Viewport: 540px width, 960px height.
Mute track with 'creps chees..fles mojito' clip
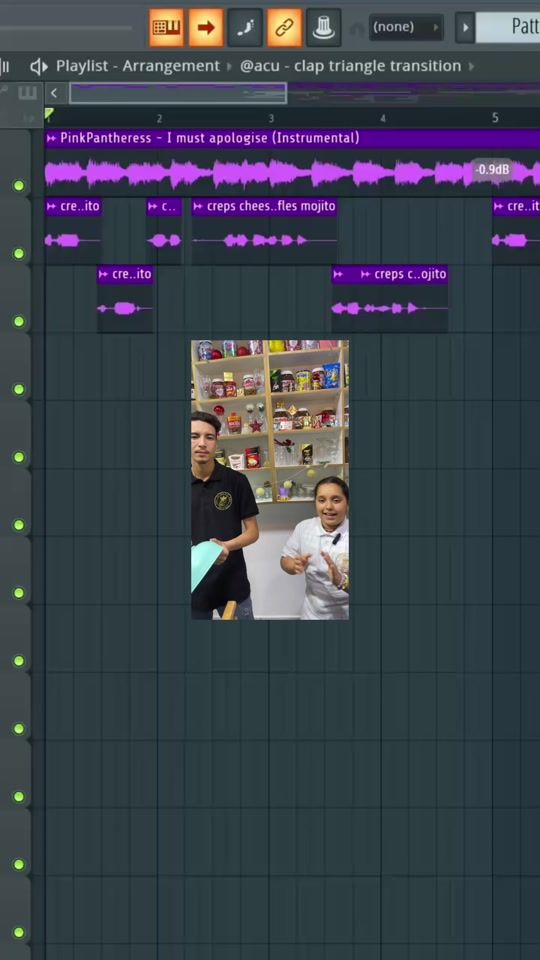tap(19, 253)
